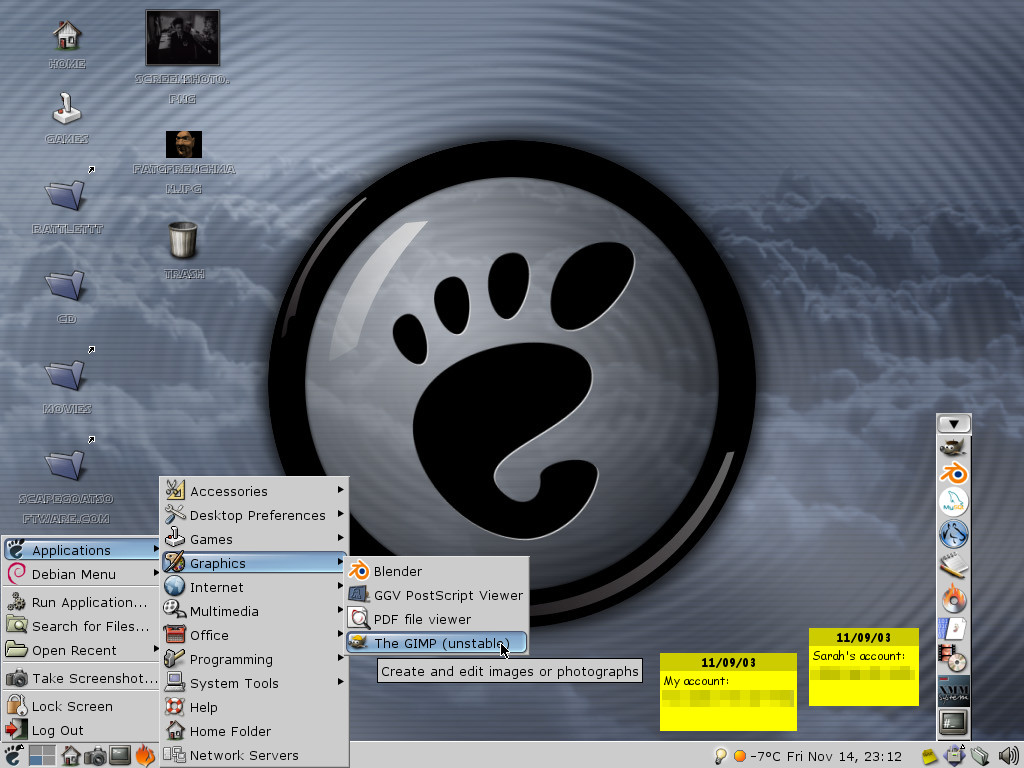Click the camera screenshot panel launcher
The width and height of the screenshot is (1024, 768).
point(95,756)
